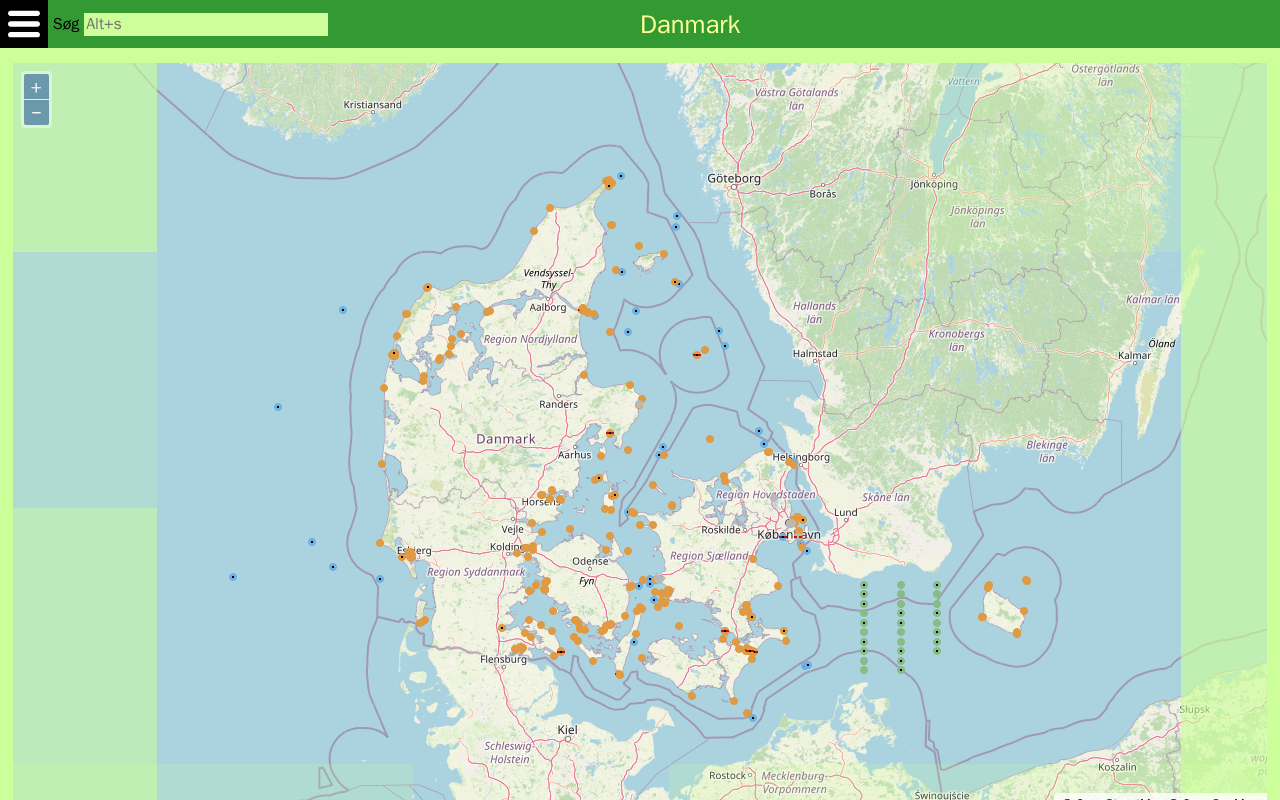Viewport: 1280px width, 800px height.
Task: Click the Kiel city label
Action: pos(568,730)
